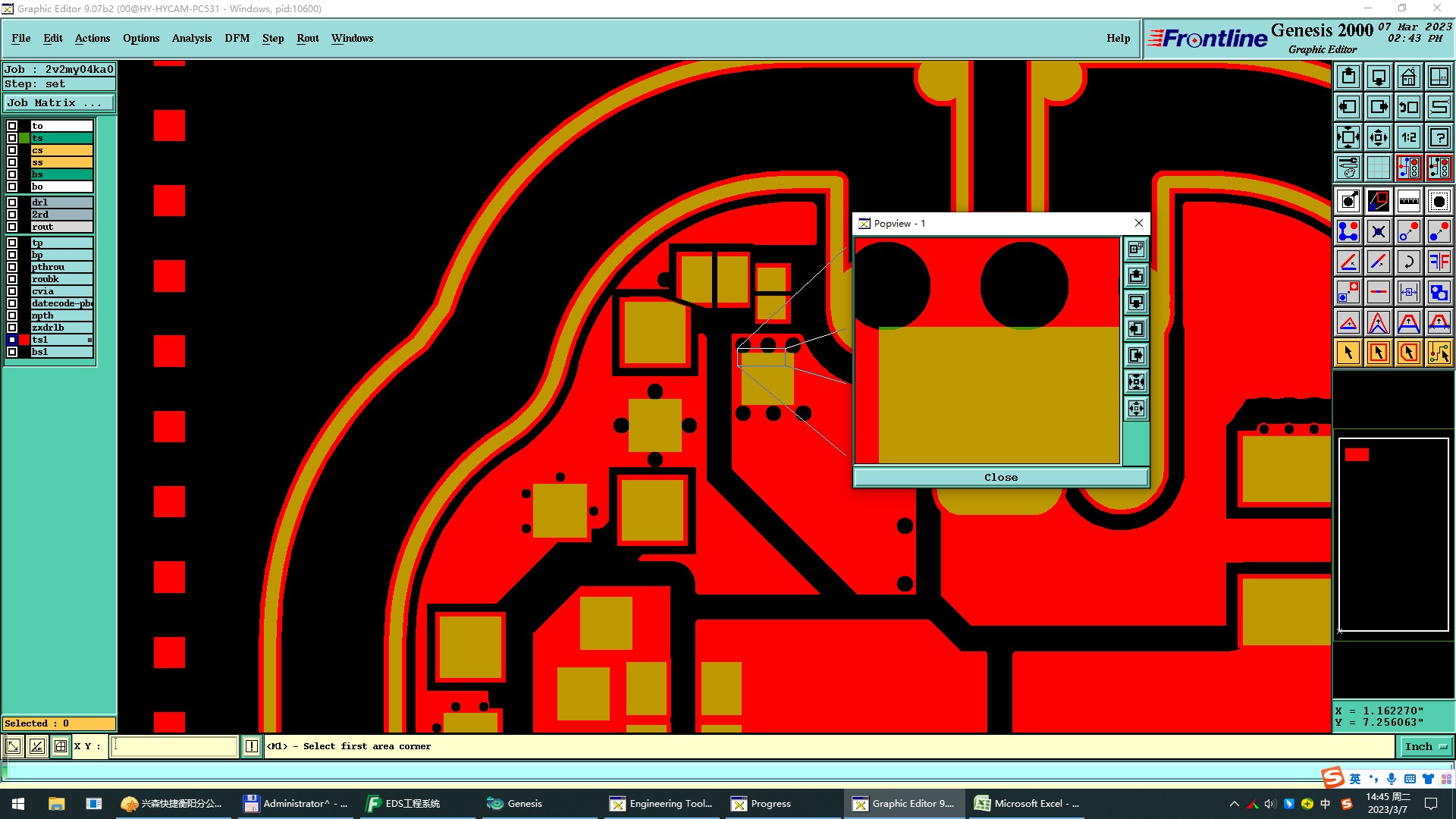The height and width of the screenshot is (819, 1456).
Task: Click the delete X feature icon
Action: 1378,231
